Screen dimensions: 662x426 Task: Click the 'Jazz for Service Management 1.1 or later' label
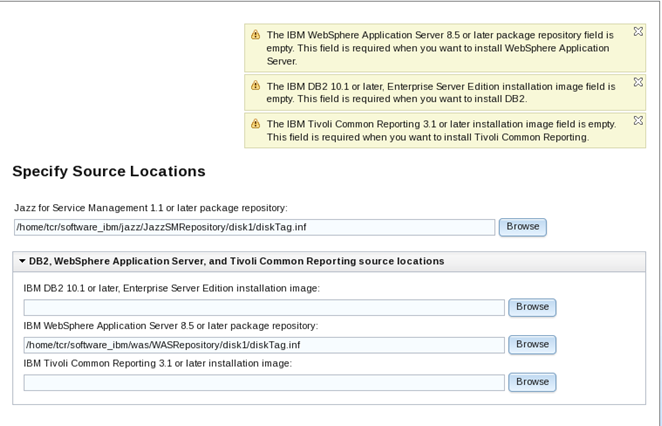click(151, 208)
